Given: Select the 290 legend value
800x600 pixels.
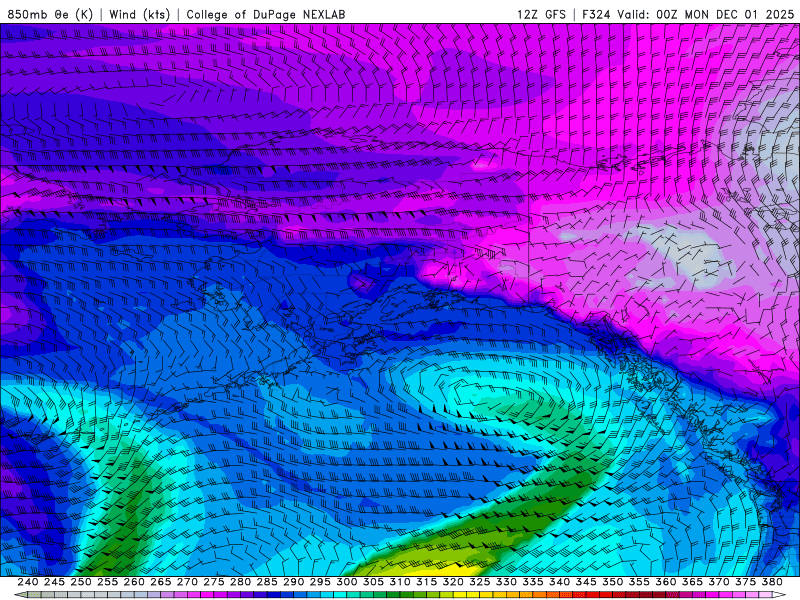Looking at the screenshot, I should click(293, 582).
